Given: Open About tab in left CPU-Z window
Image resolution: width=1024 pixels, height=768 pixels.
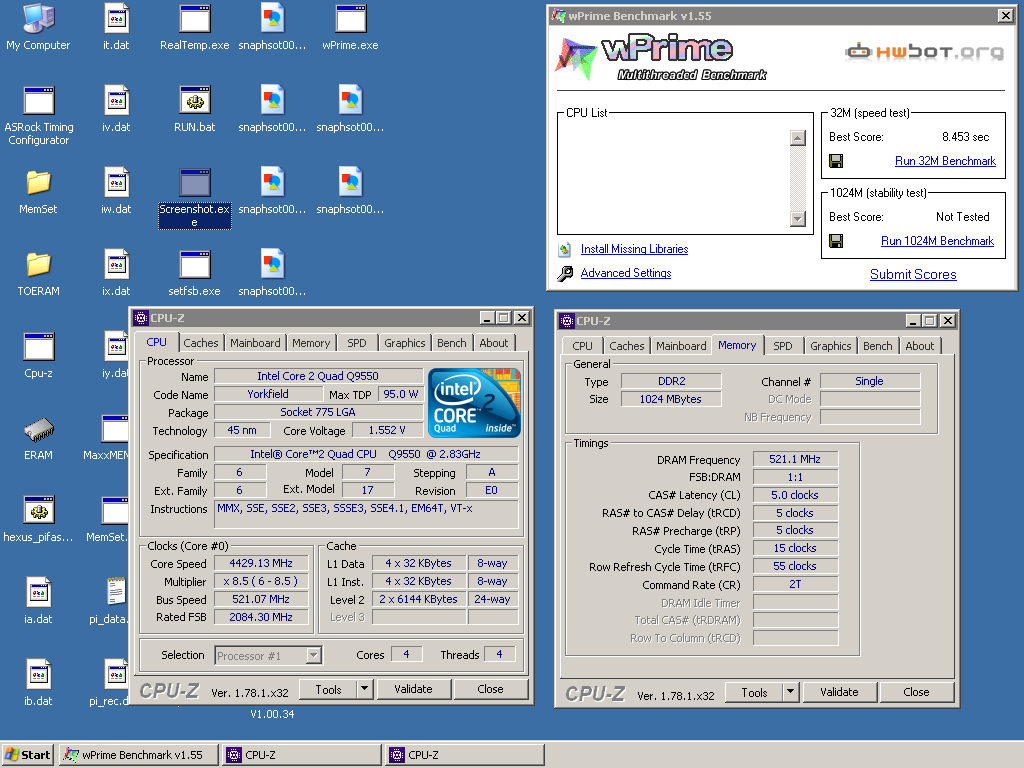Looking at the screenshot, I should 494,343.
